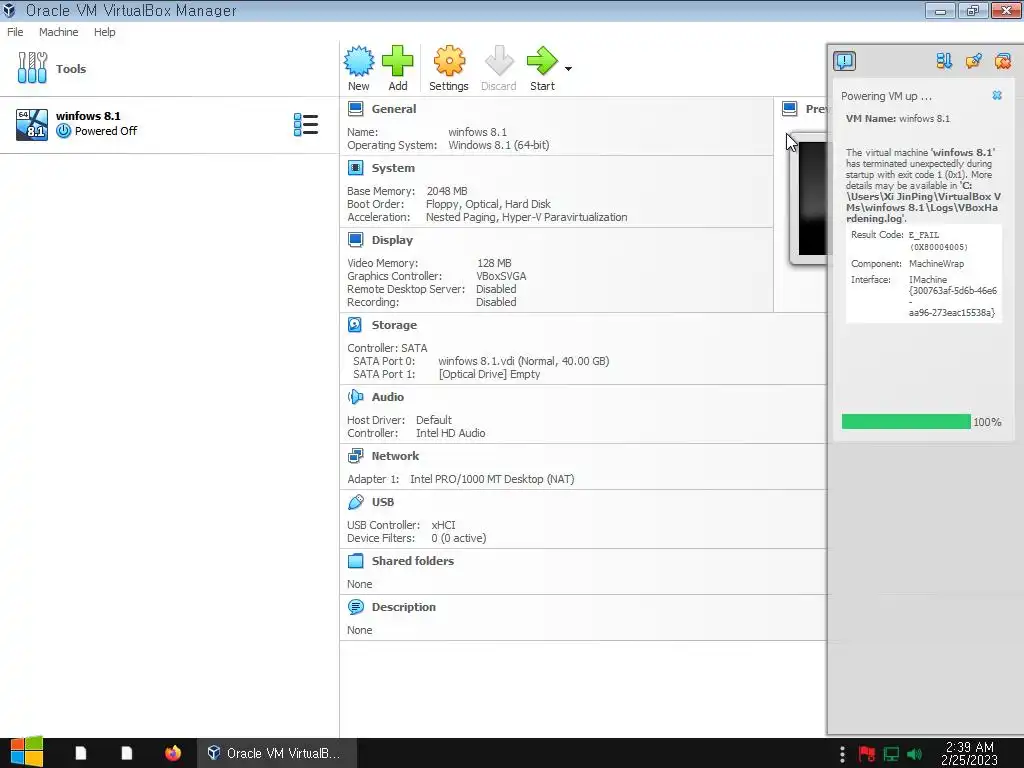The height and width of the screenshot is (768, 1024).
Task: Open the winfows 8.1 machine tools menu icon
Action: [x=306, y=124]
